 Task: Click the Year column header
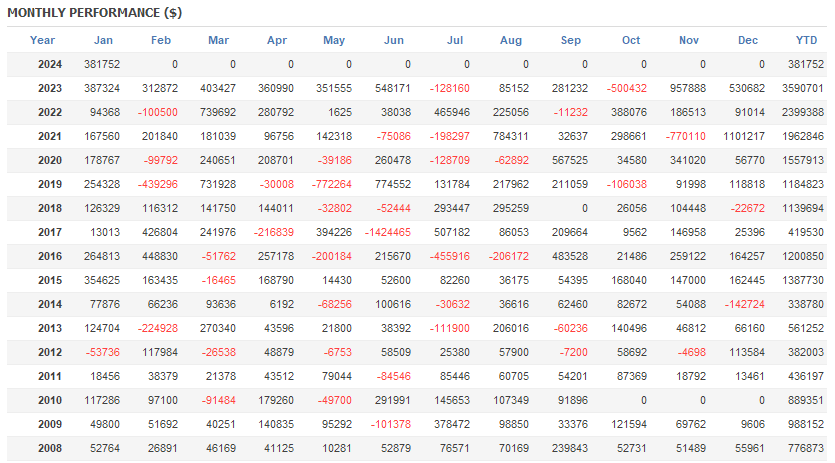[43, 40]
